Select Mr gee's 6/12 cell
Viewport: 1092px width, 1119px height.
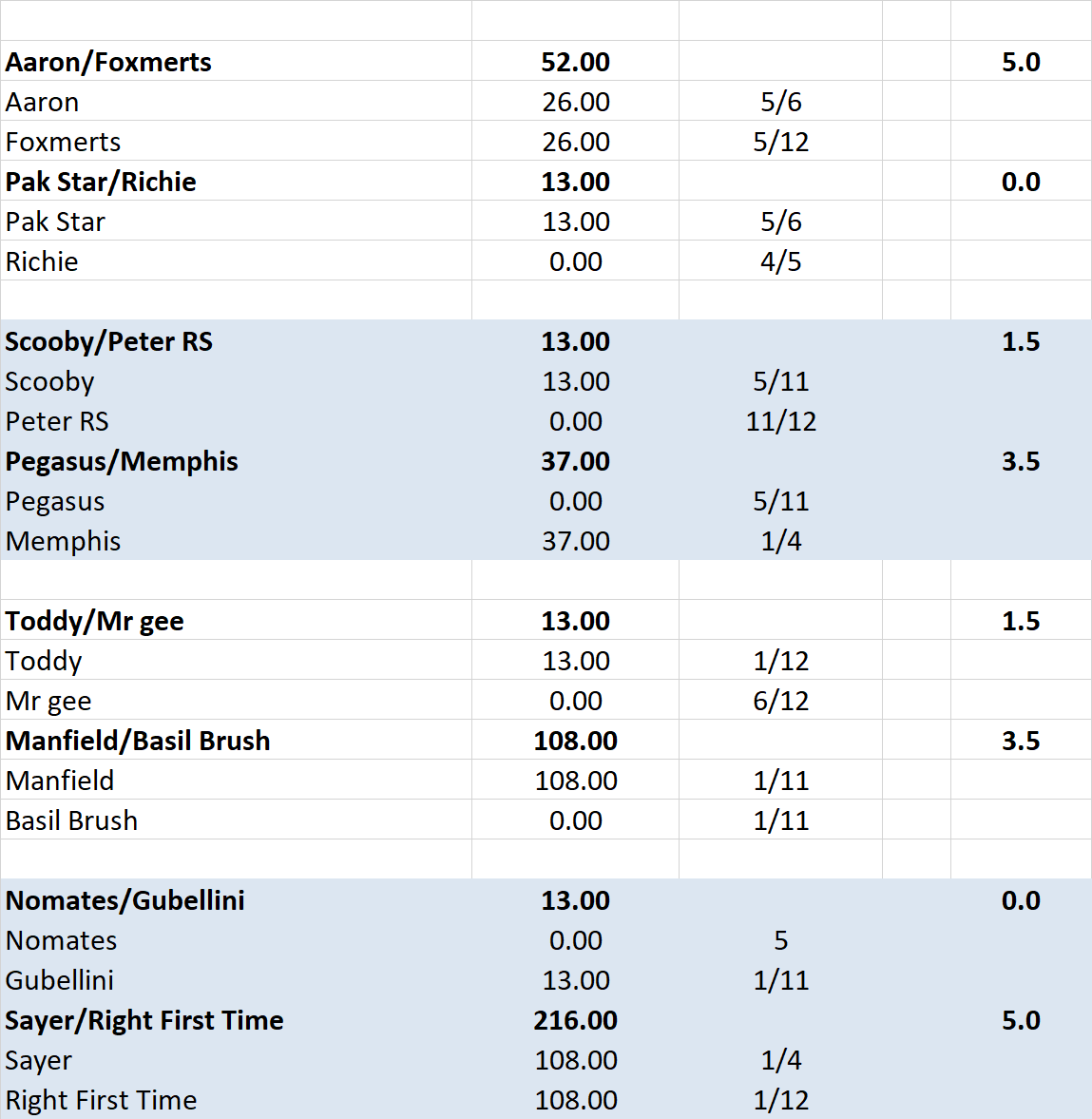click(x=780, y=701)
